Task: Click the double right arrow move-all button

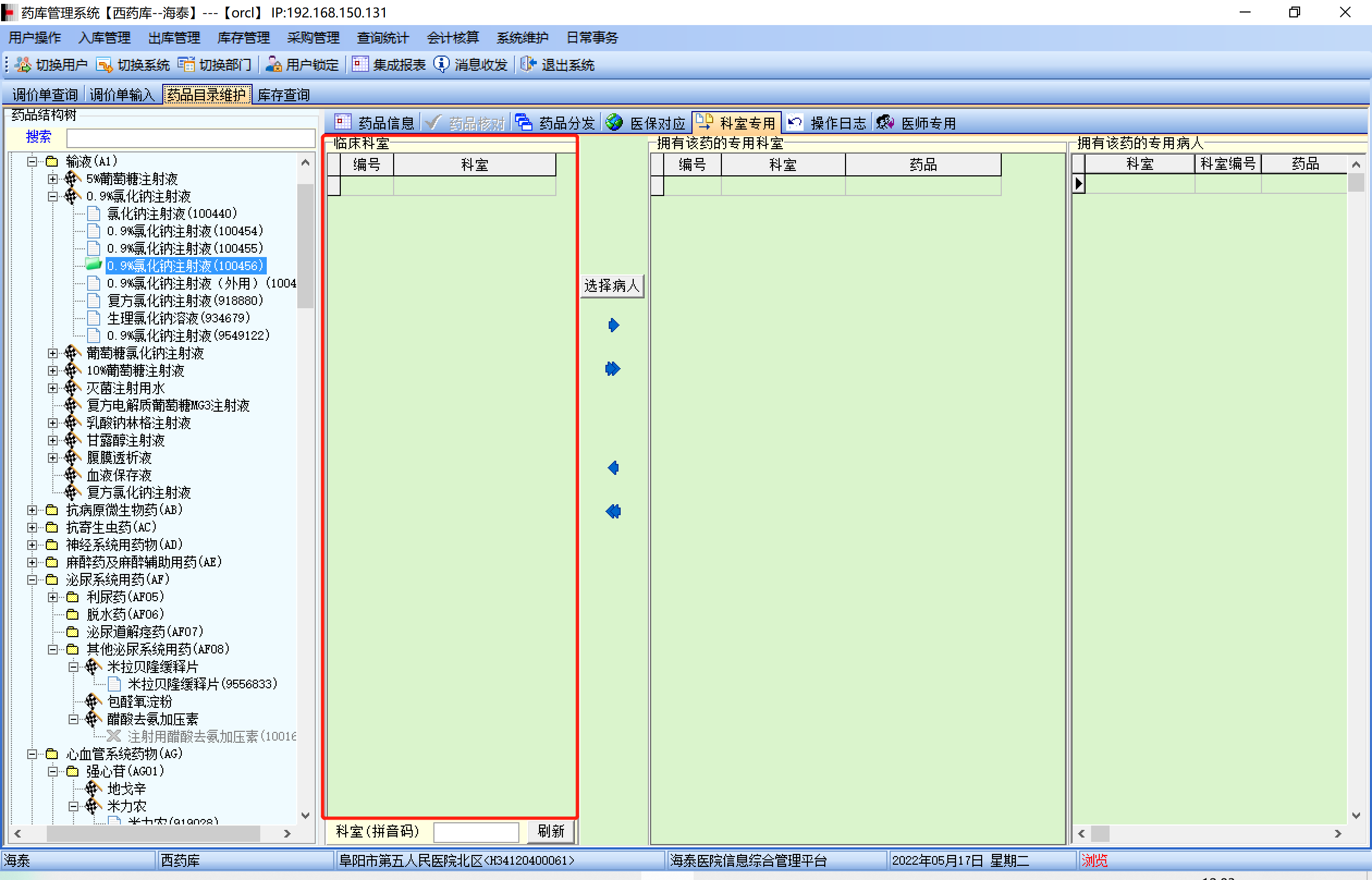Action: pos(613,369)
